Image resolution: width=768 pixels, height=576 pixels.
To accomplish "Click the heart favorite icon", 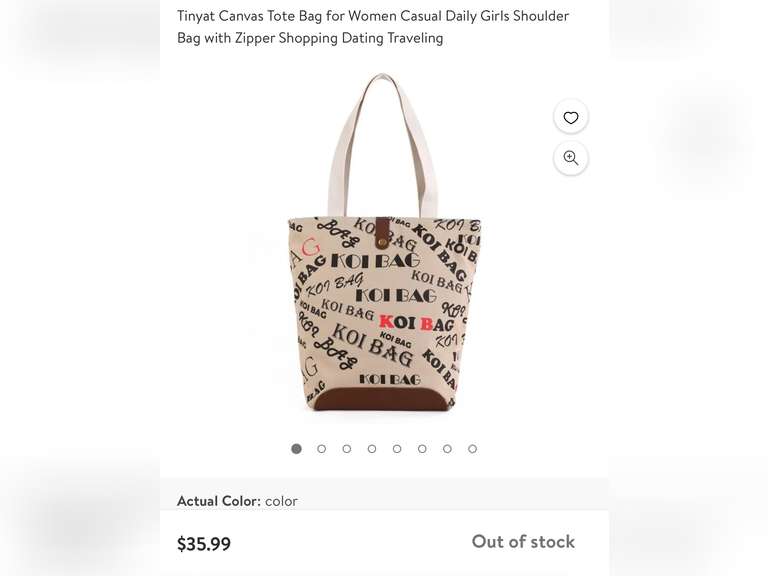I will coord(571,118).
